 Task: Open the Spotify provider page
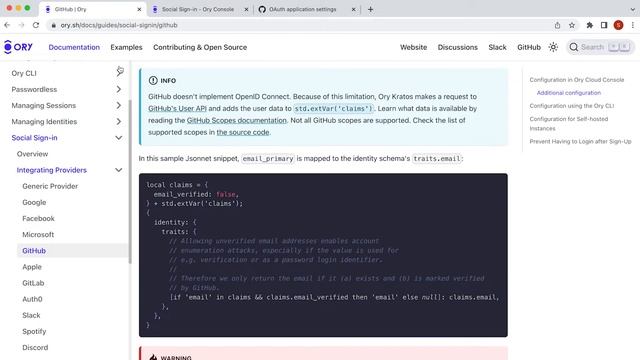[x=34, y=331]
